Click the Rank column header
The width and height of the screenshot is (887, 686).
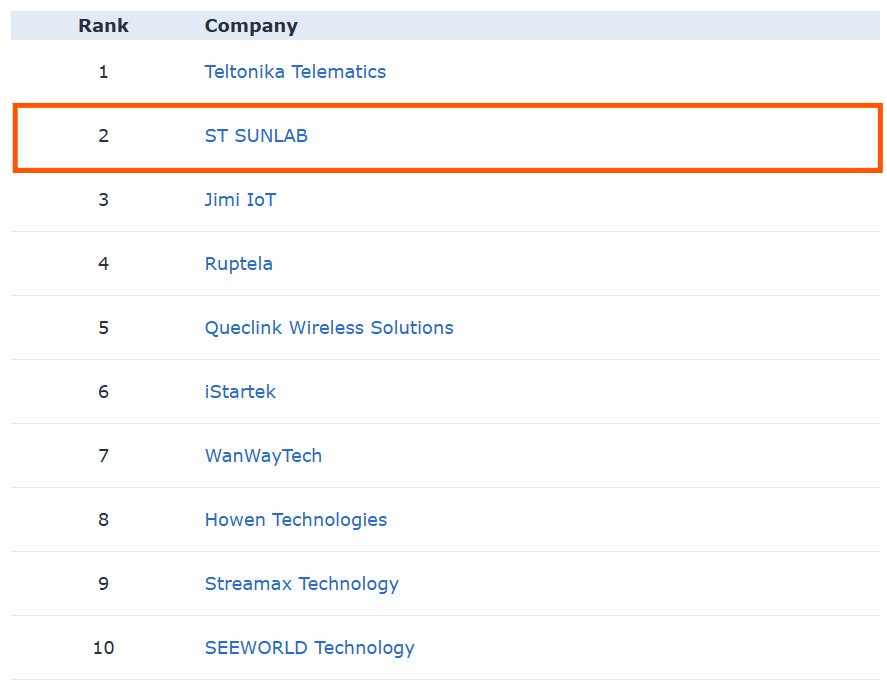[103, 26]
